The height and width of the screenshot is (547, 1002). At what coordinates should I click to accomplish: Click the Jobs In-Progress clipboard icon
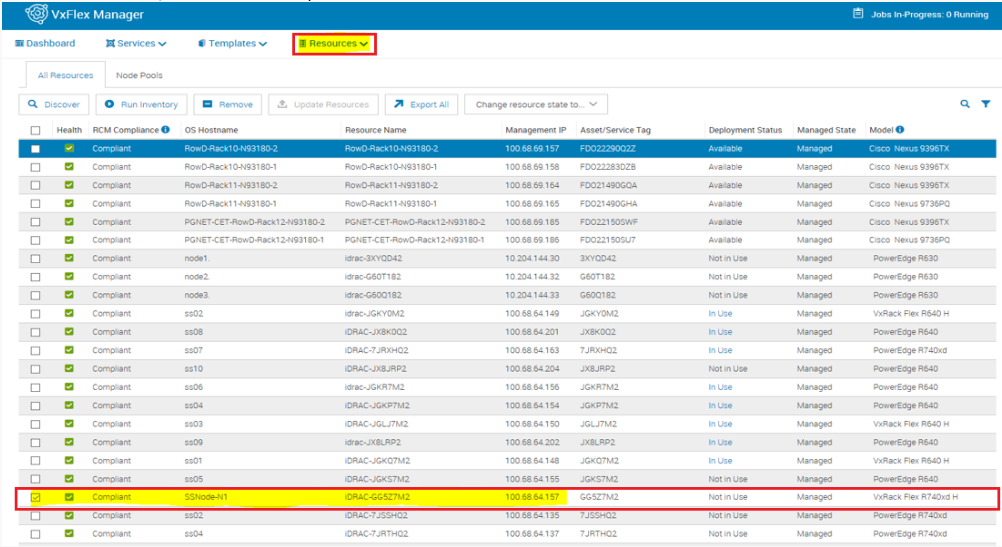857,14
